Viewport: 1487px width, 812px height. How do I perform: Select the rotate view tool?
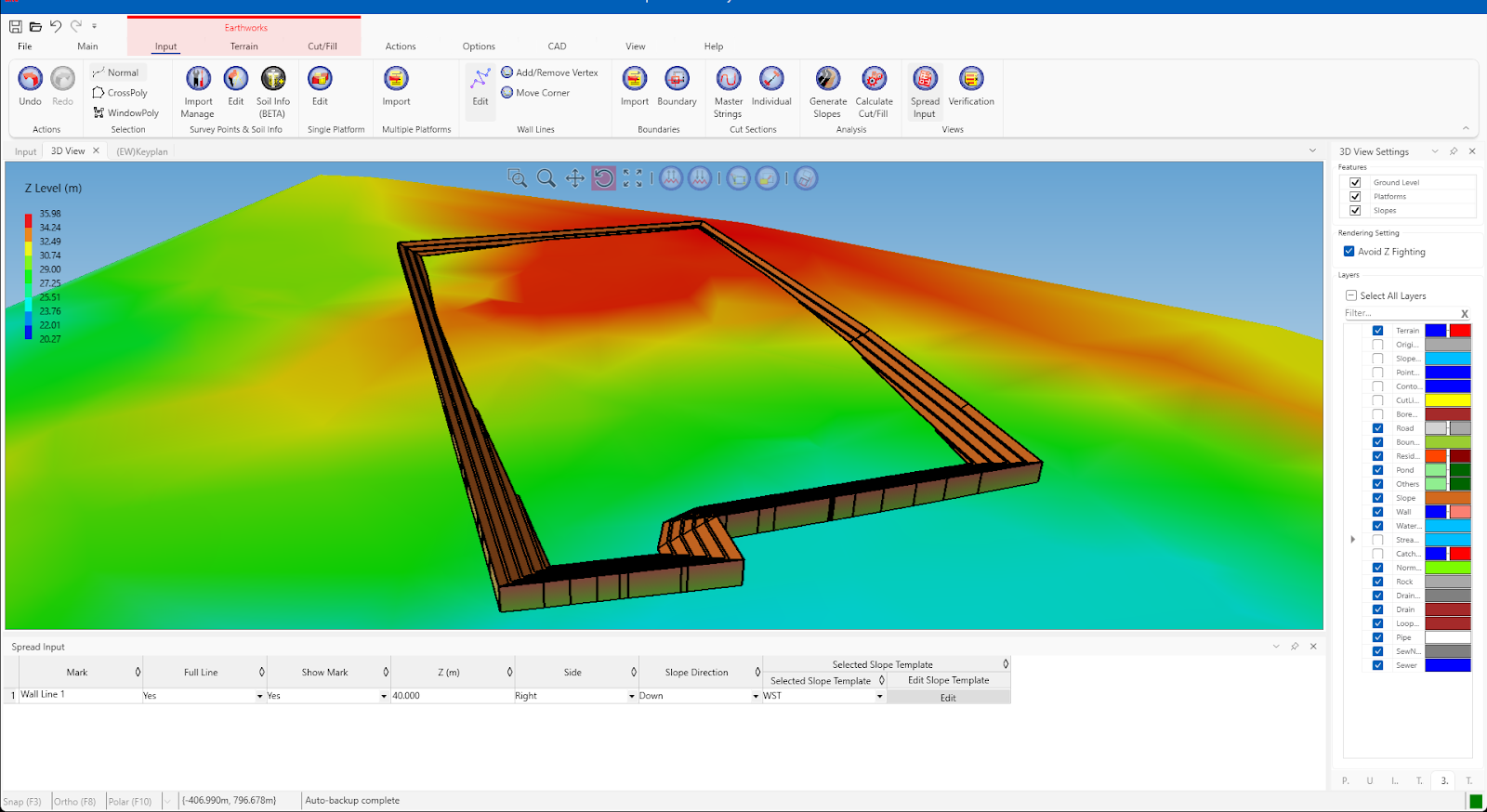[x=604, y=178]
